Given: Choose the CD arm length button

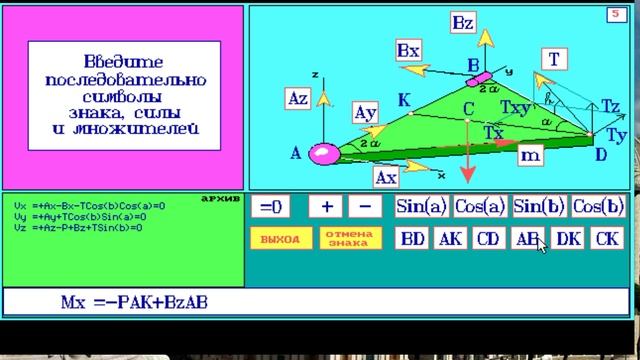Looking at the screenshot, I should click(x=489, y=238).
